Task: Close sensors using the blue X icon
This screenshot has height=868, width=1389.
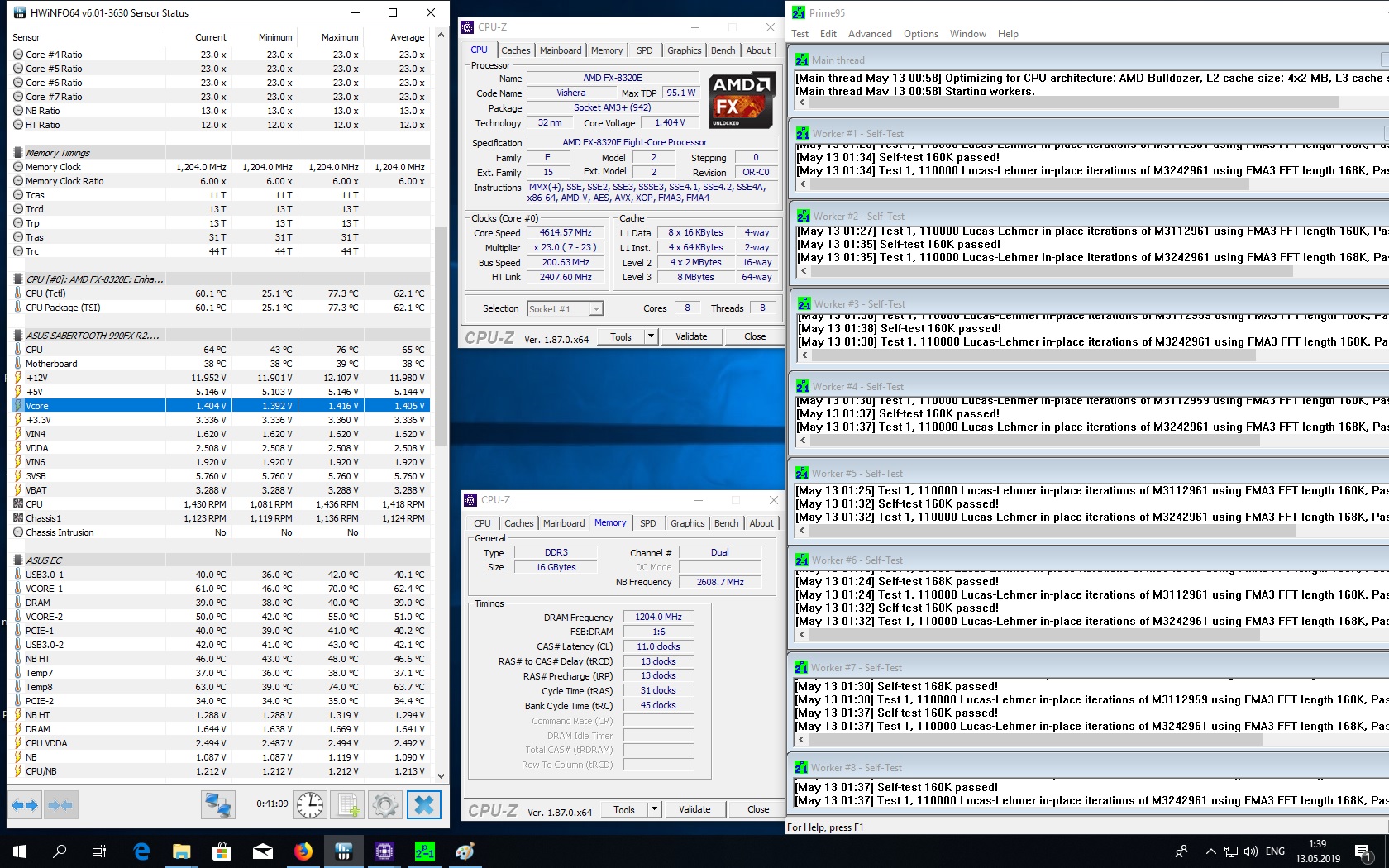Action: (424, 804)
